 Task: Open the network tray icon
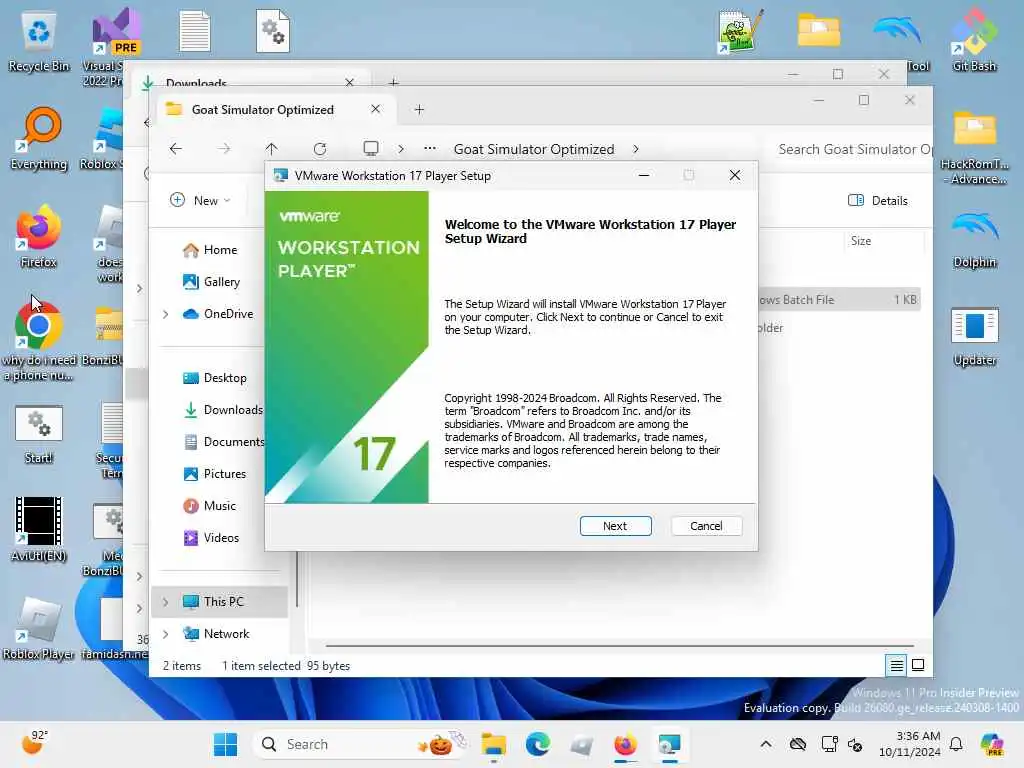829,744
